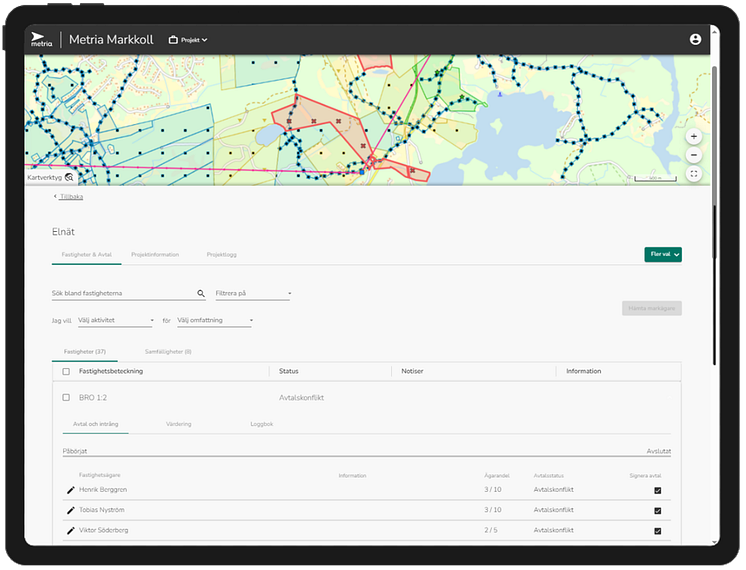Switch to the Projektinformation tab

point(155,255)
